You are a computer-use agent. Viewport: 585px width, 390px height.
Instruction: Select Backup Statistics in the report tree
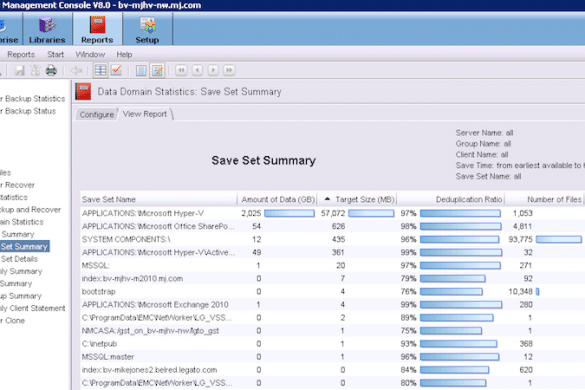[x=33, y=99]
